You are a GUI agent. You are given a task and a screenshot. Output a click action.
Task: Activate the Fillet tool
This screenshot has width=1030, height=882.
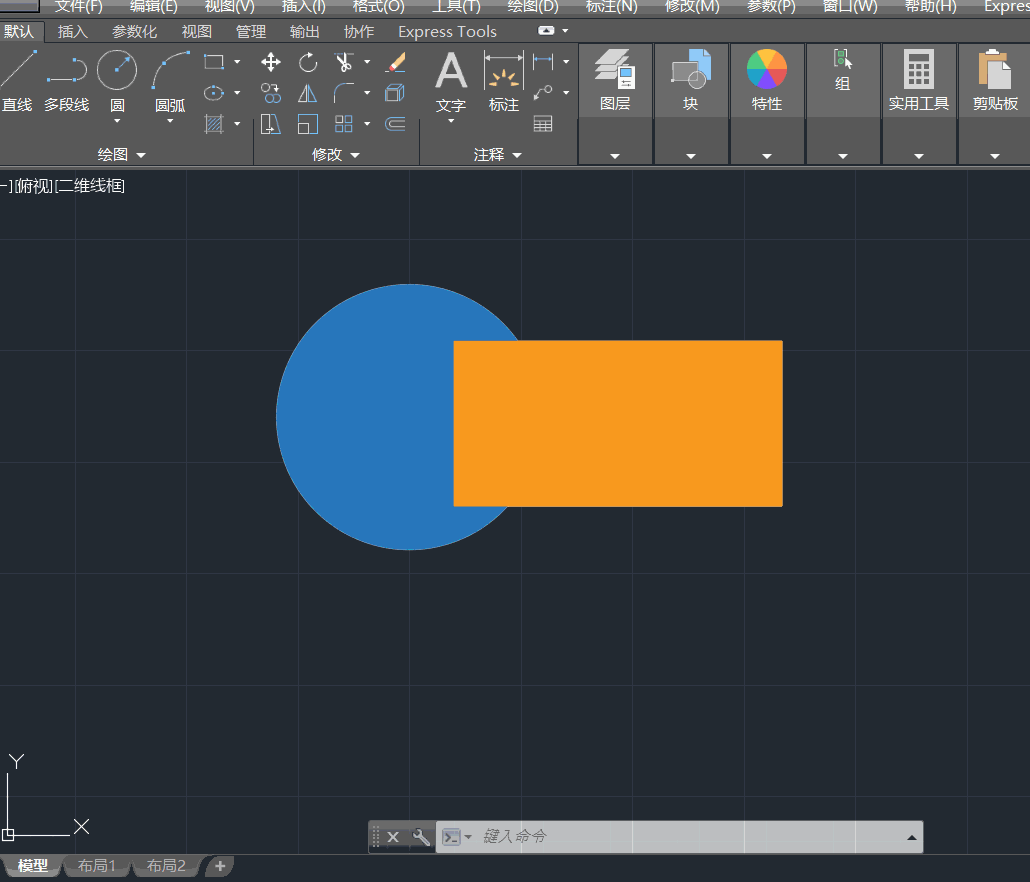click(x=344, y=93)
